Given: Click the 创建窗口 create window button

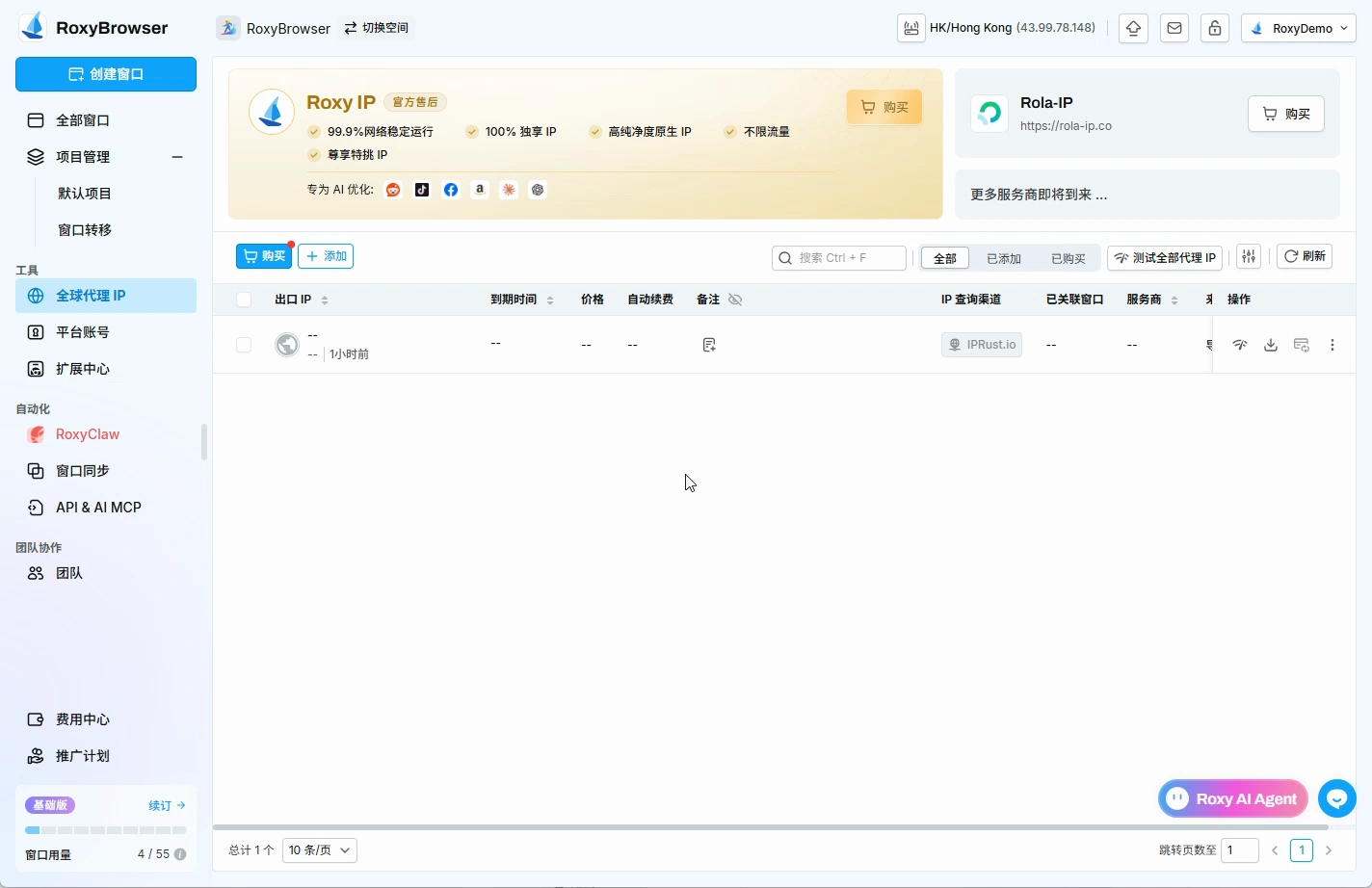Looking at the screenshot, I should pos(106,74).
